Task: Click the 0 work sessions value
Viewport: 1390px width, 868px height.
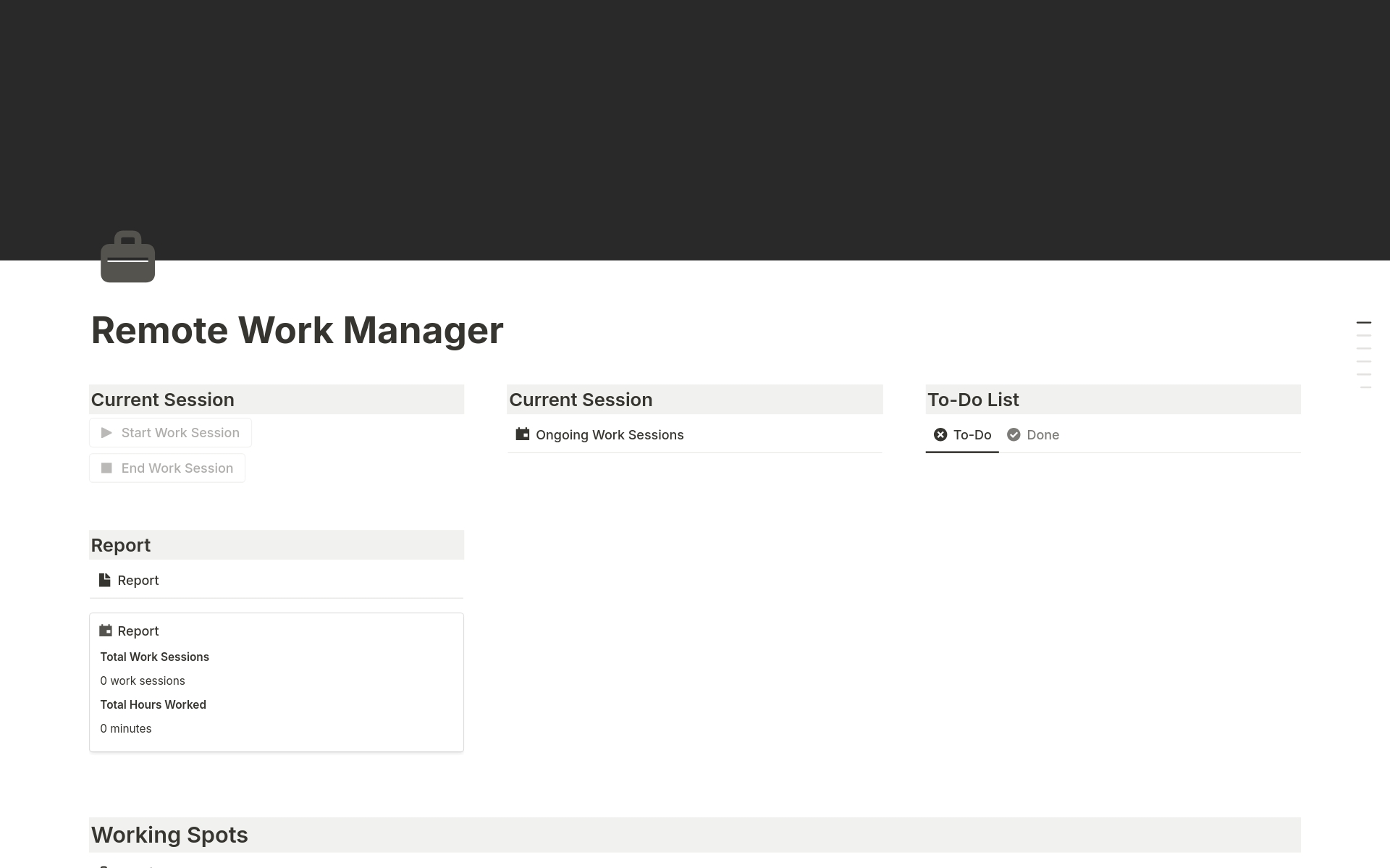Action: 143,681
